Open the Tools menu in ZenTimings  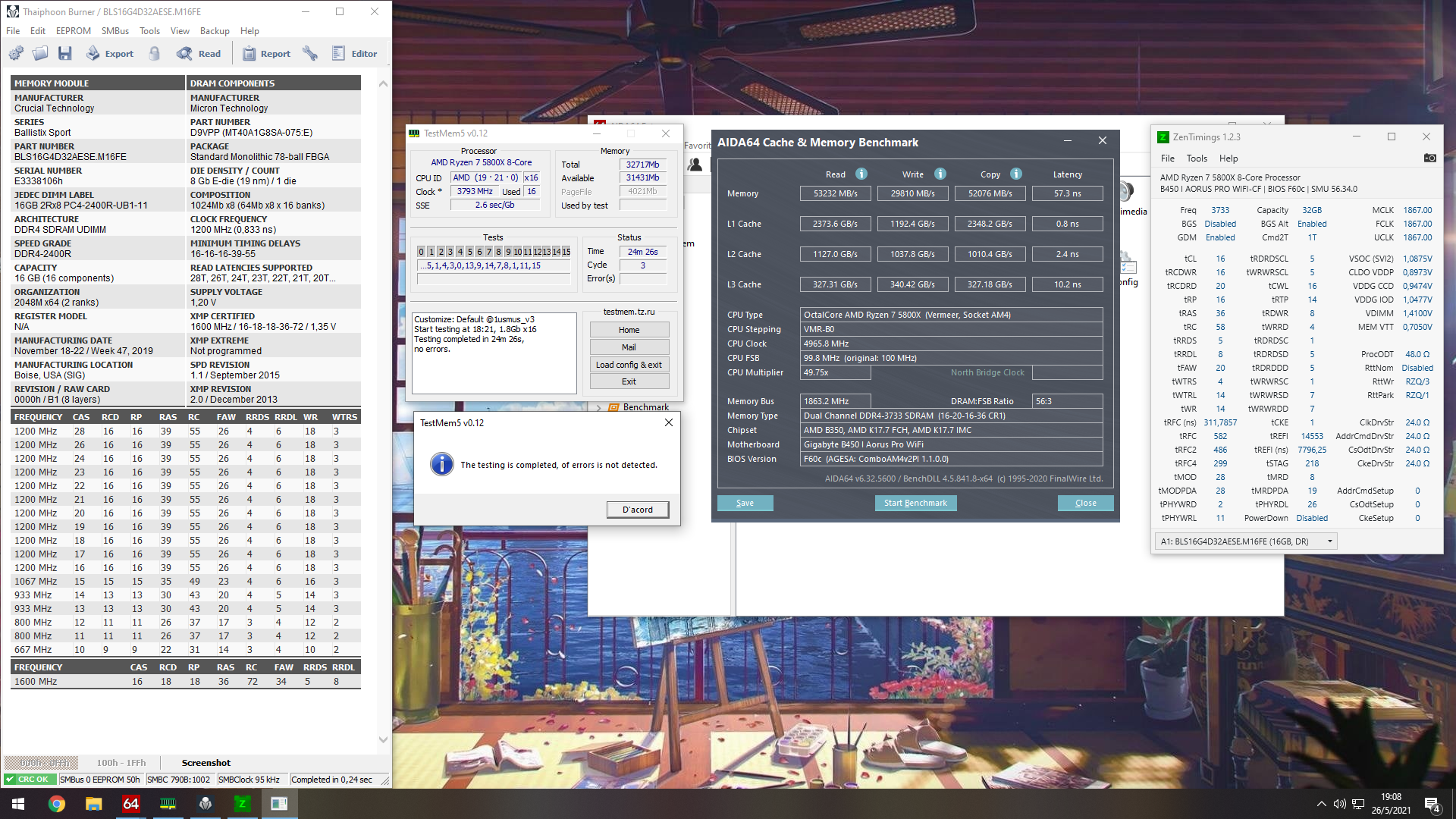tap(1197, 158)
